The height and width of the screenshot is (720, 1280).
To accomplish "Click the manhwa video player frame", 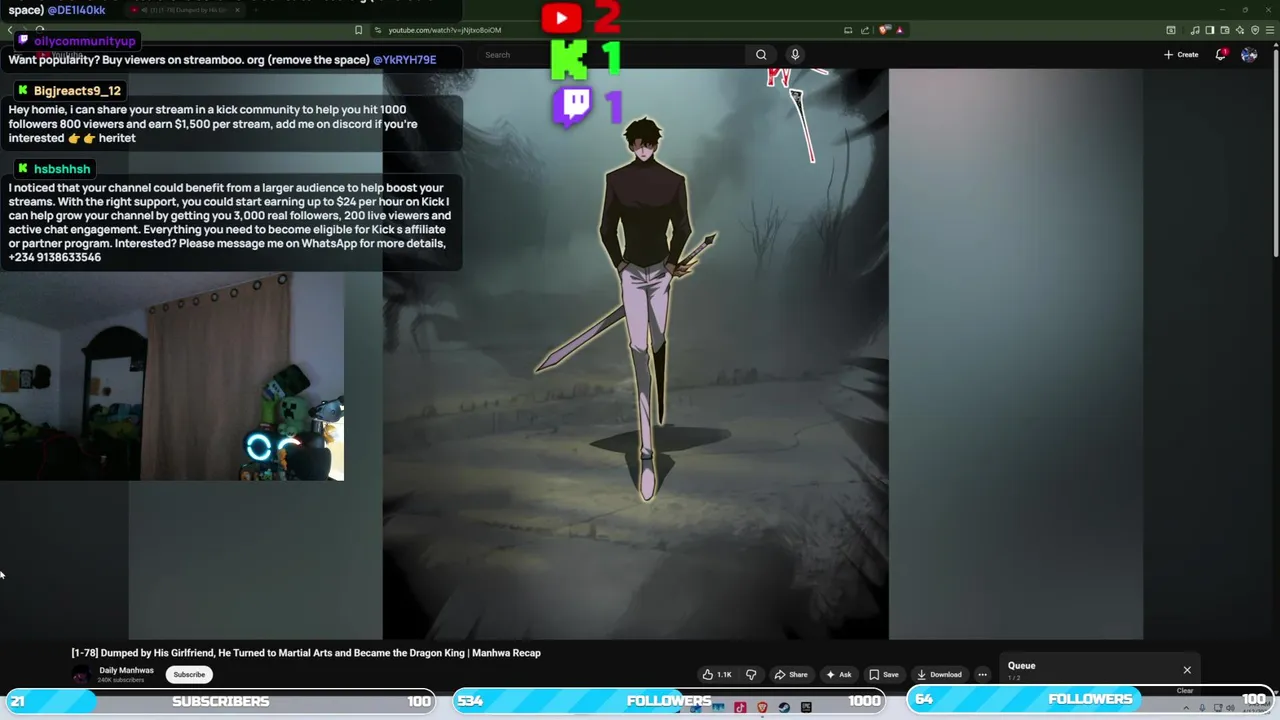I will 635,353.
